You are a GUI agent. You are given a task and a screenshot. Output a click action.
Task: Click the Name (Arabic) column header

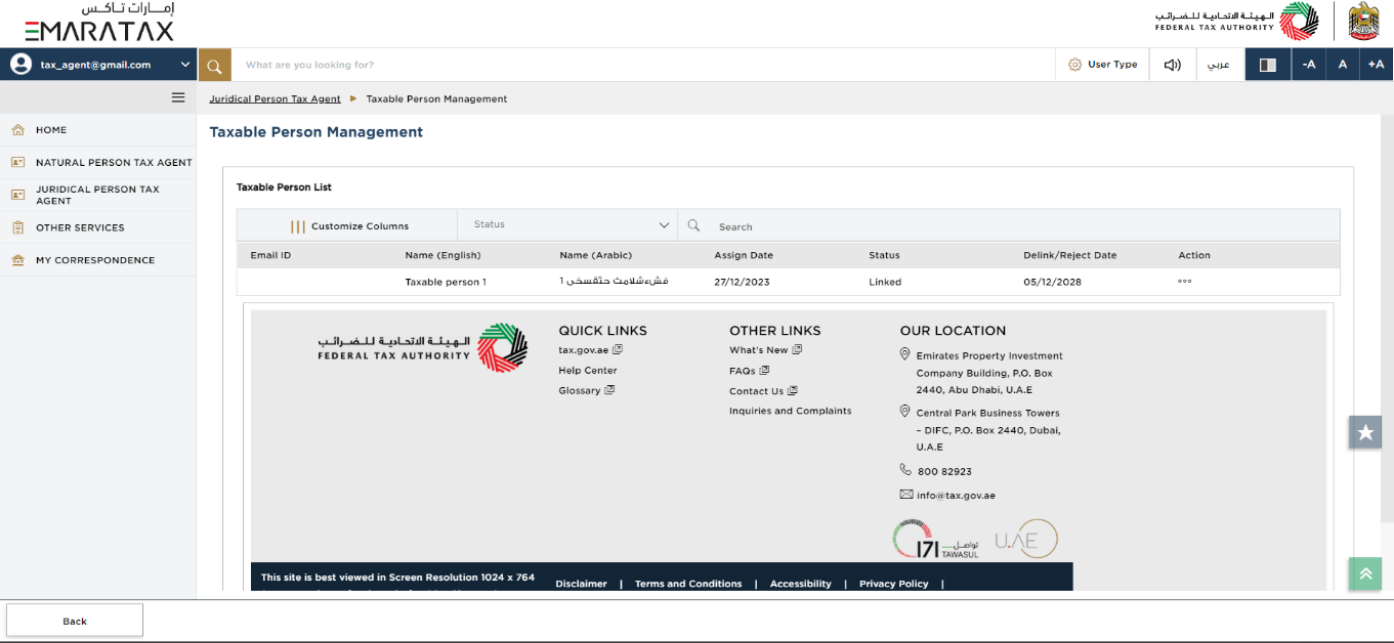(x=596, y=255)
